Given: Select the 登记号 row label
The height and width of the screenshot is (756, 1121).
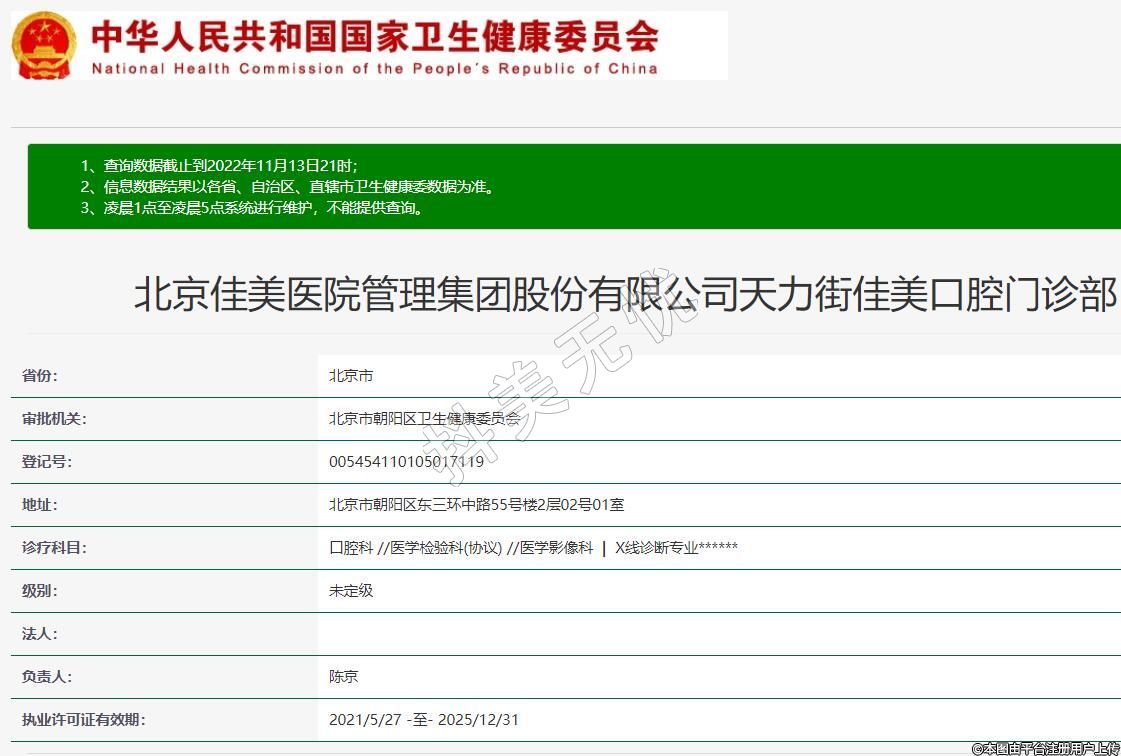Looking at the screenshot, I should pos(47,462).
